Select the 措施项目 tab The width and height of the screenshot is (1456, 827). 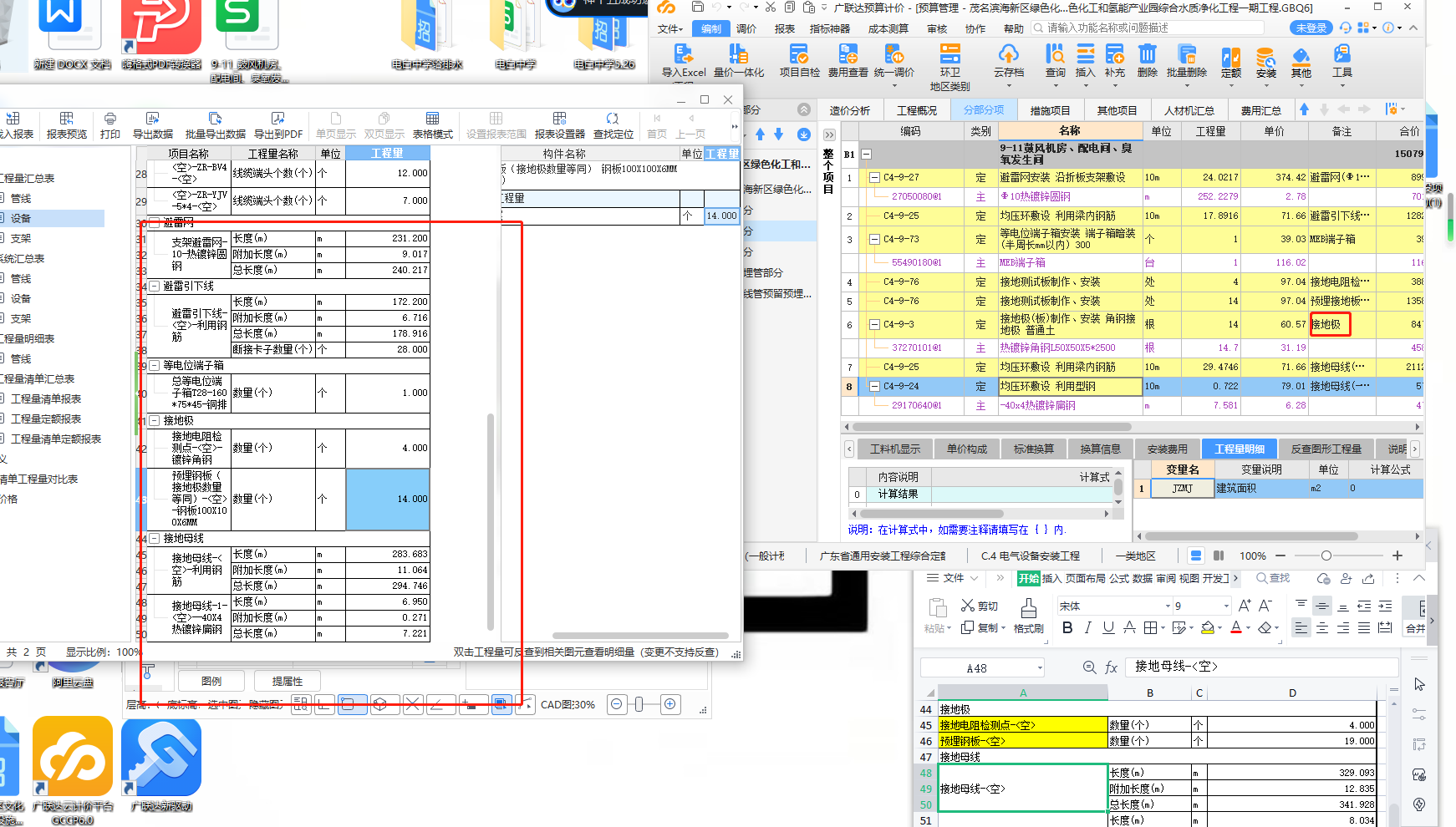[x=1050, y=110]
